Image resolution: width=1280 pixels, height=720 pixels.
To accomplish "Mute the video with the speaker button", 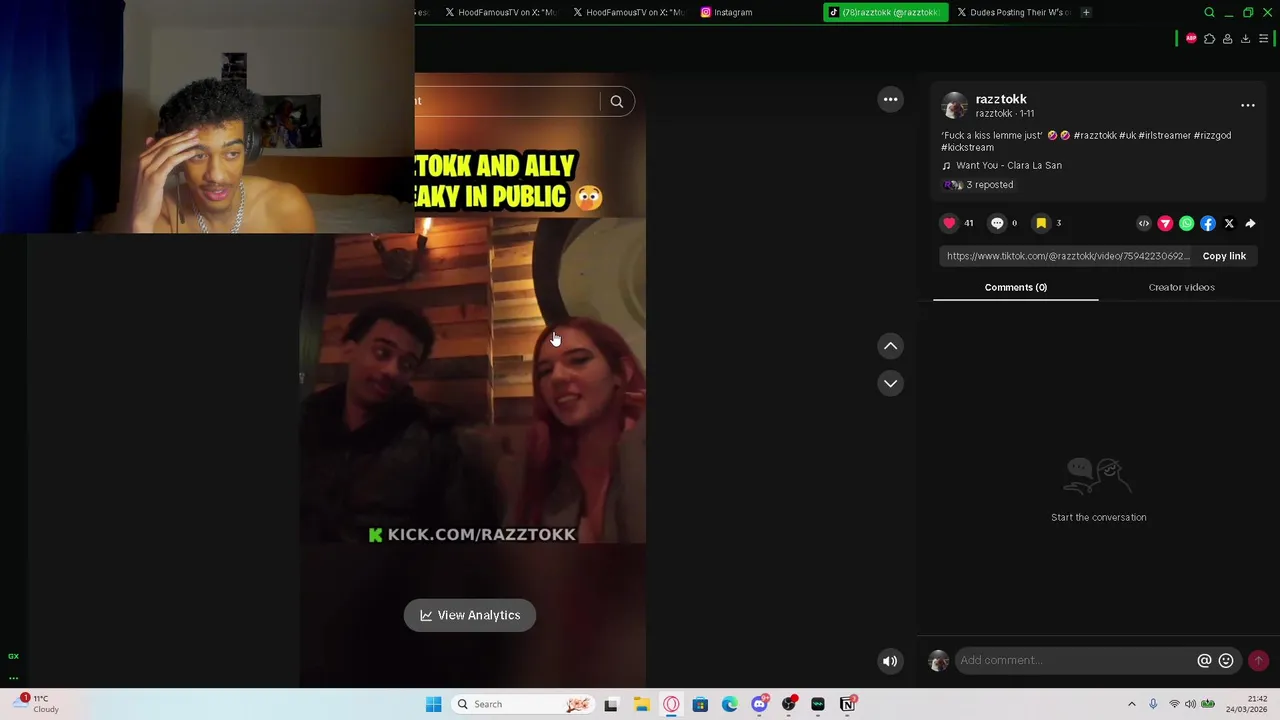I will tap(890, 660).
